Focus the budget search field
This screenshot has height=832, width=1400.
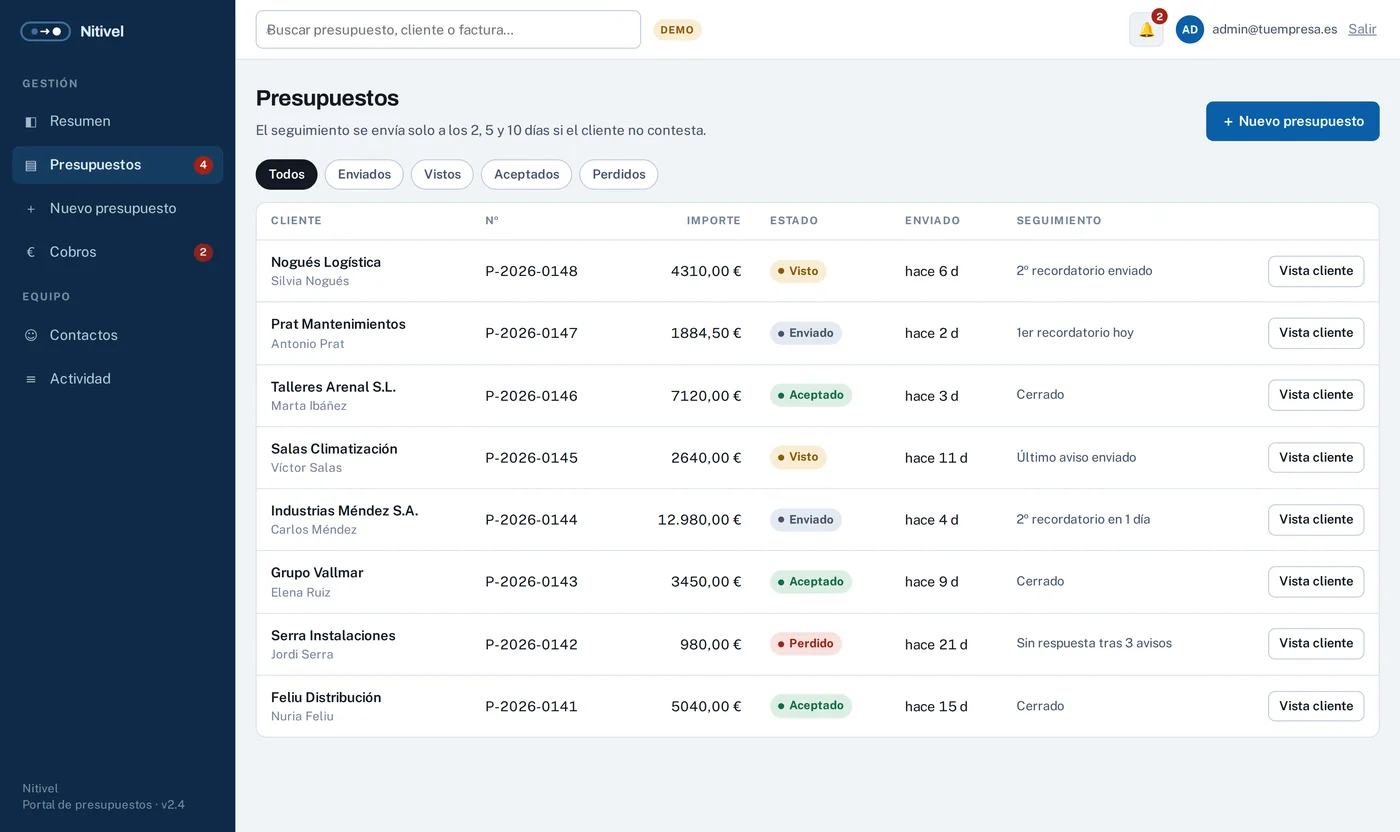[x=448, y=30]
